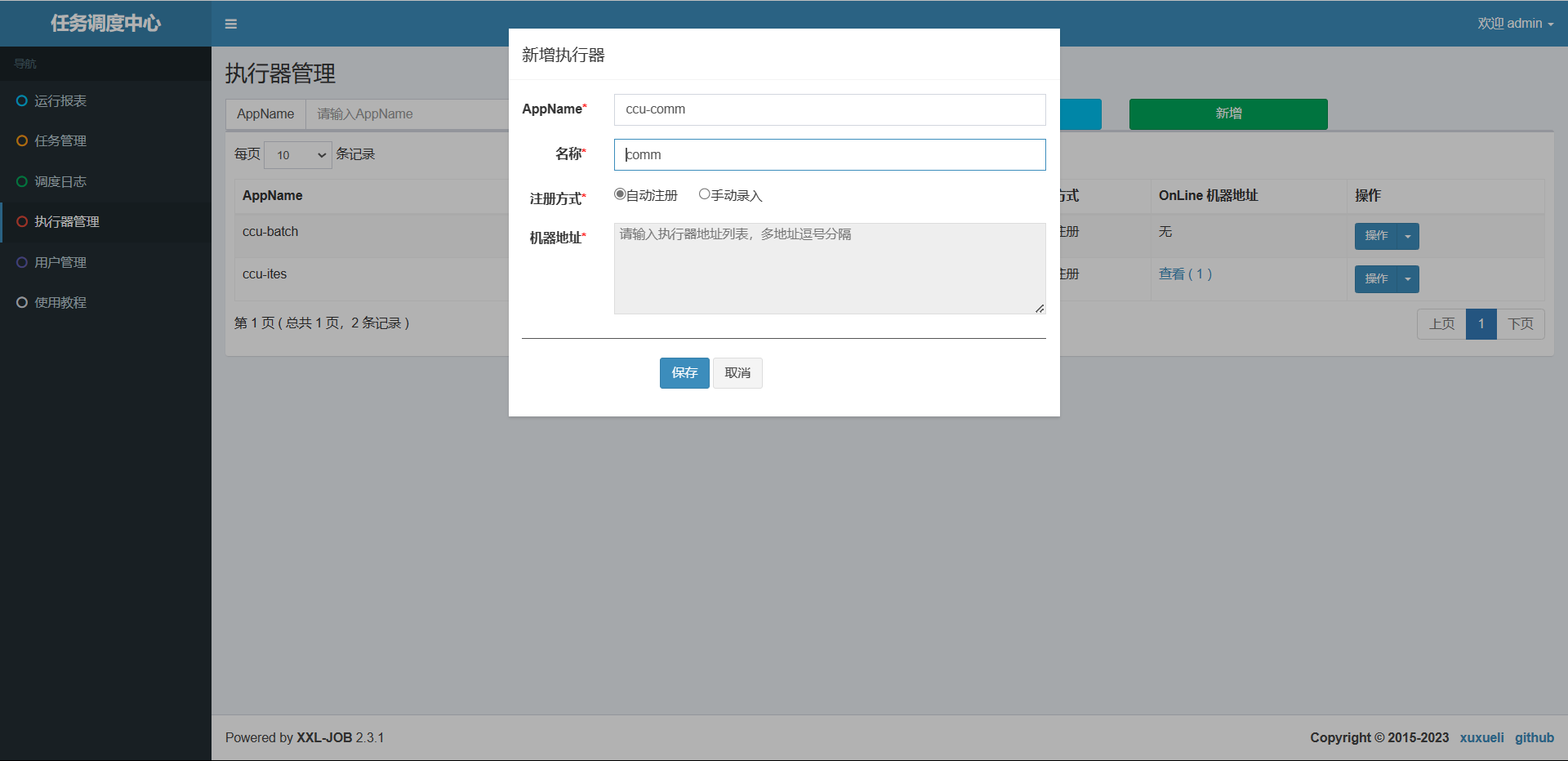Open the github link in footer
The height and width of the screenshot is (761, 1568).
1534,737
